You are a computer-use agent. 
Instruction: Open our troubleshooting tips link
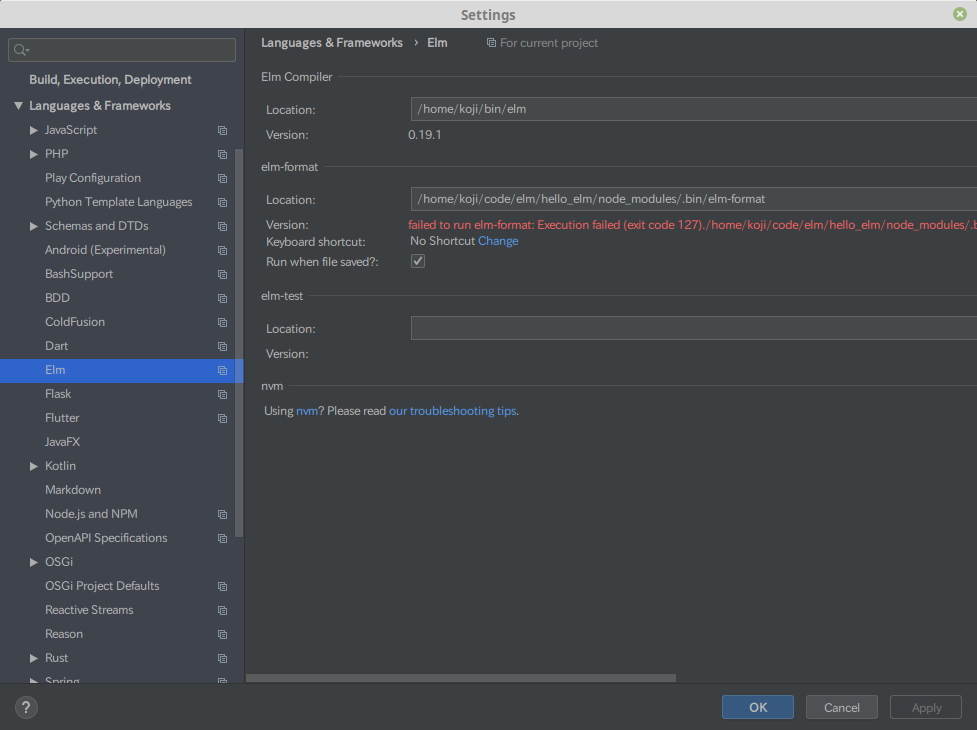(x=452, y=411)
